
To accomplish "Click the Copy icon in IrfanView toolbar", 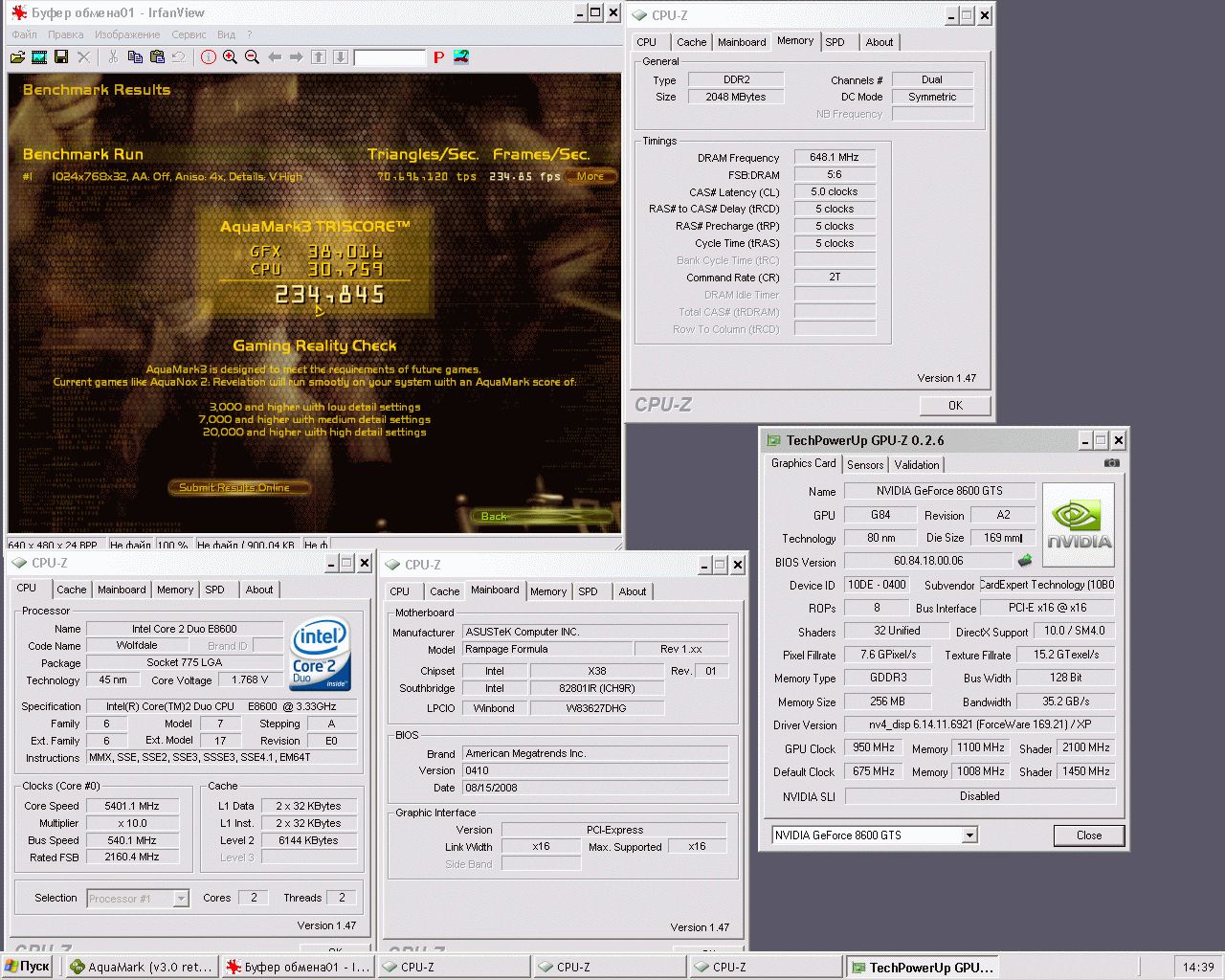I will [x=135, y=57].
